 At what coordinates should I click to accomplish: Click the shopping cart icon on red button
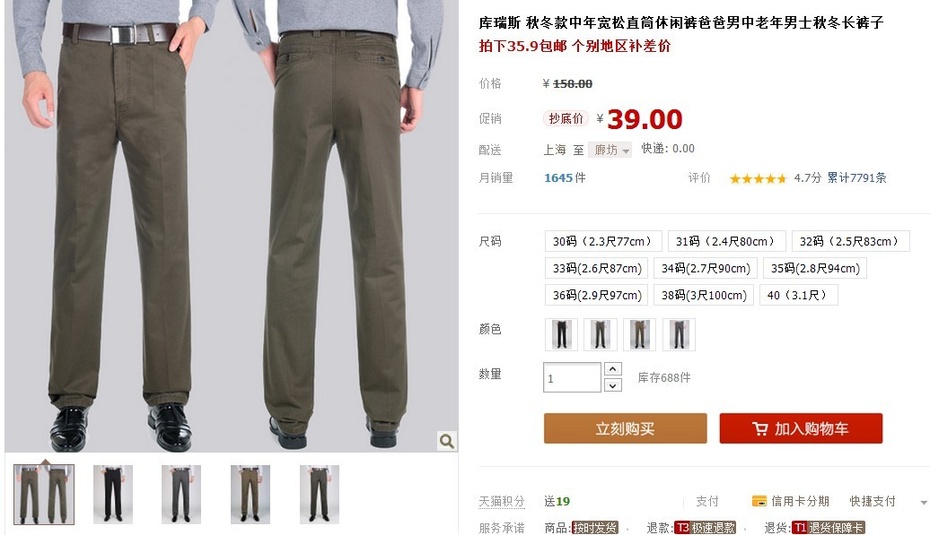pyautogui.click(x=760, y=428)
